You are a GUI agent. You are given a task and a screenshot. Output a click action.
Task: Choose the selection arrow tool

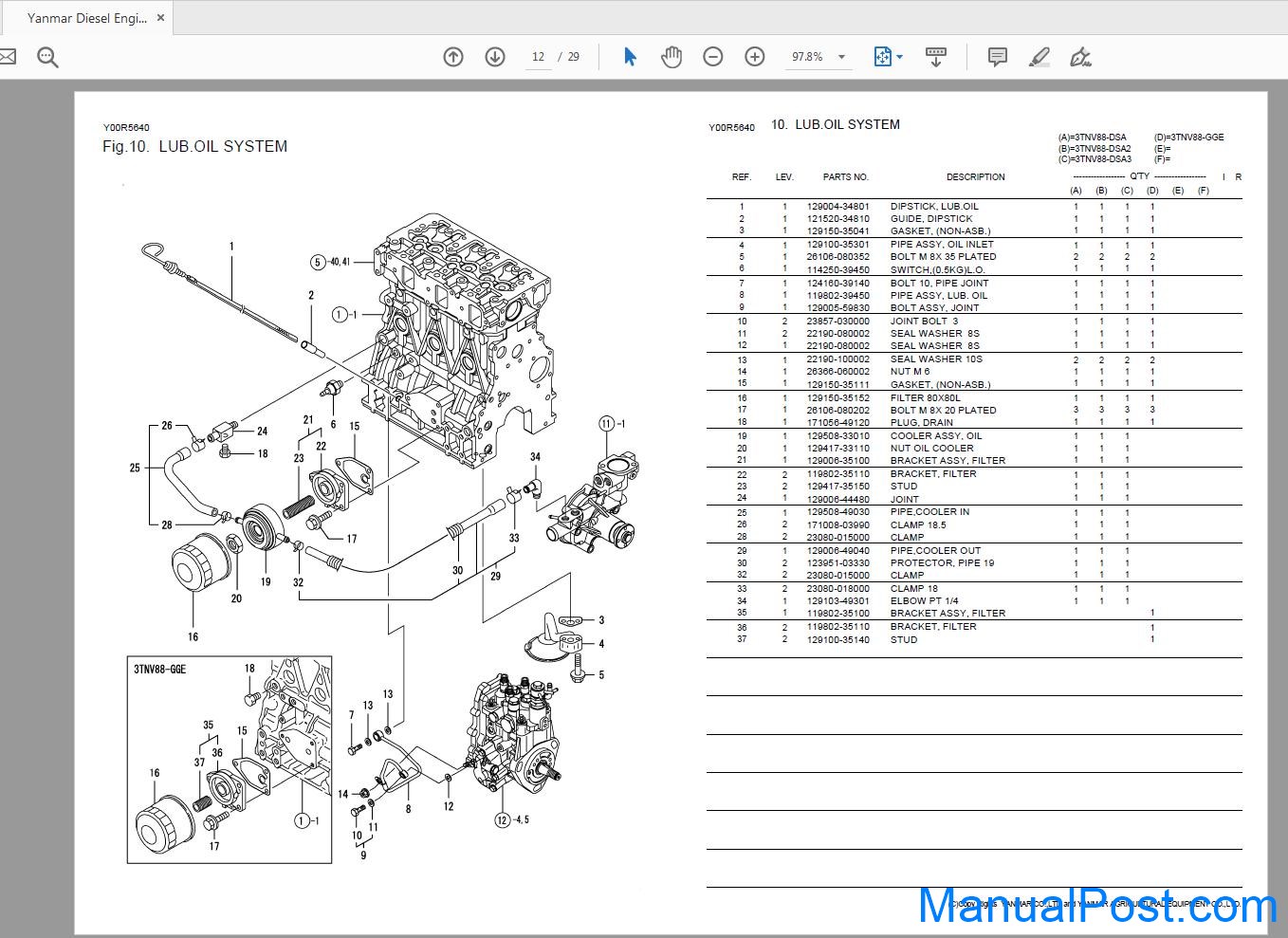tap(630, 57)
